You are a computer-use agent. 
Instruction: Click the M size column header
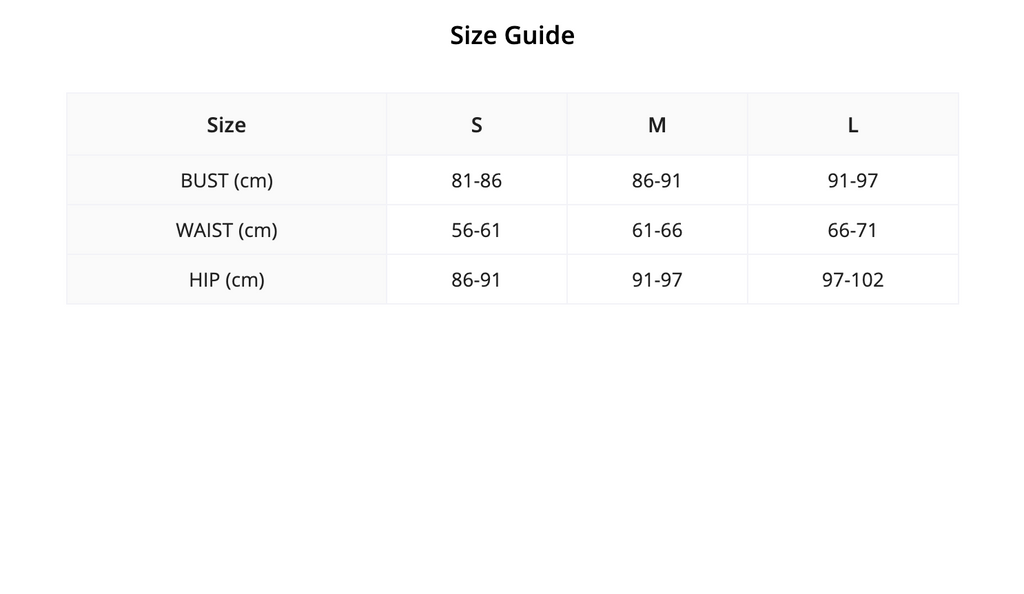coord(657,124)
